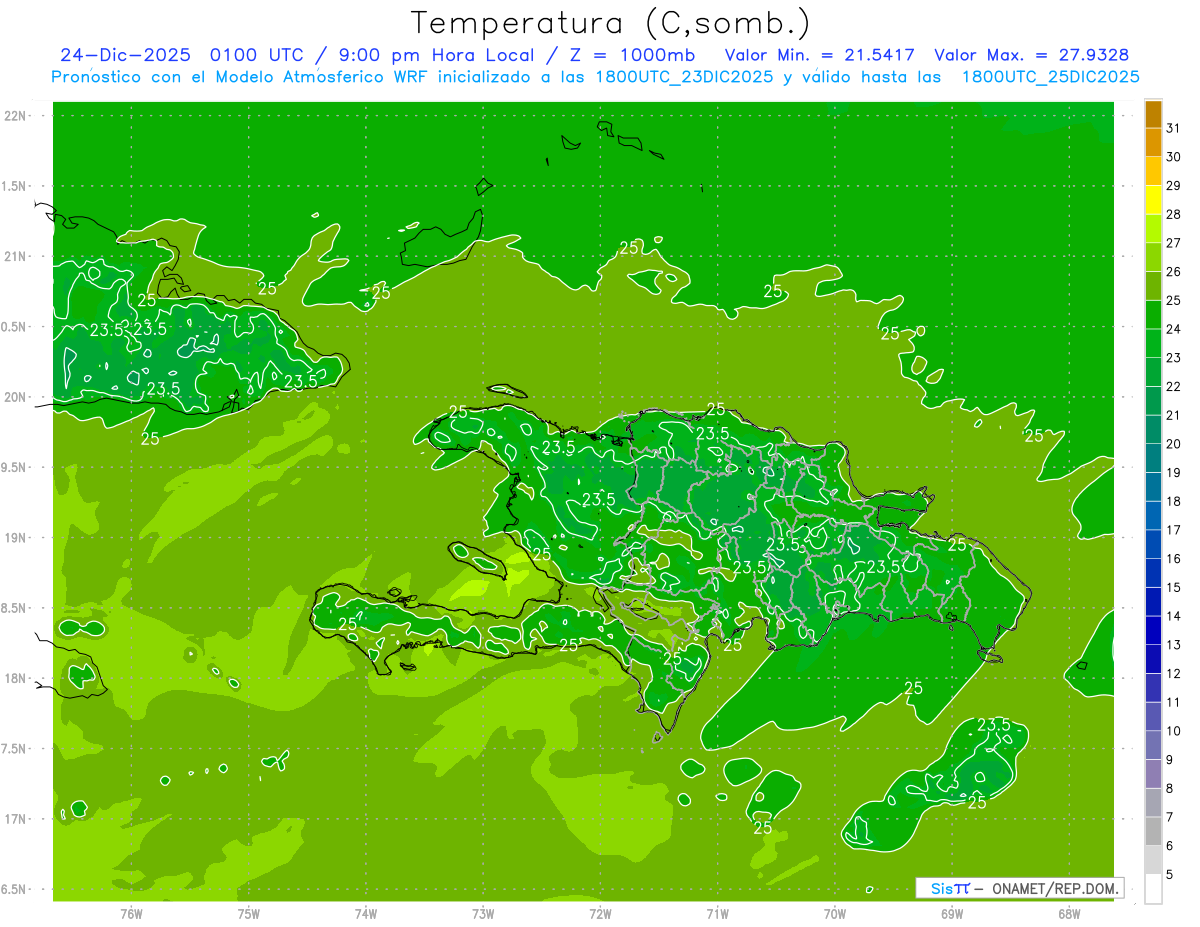Click the teal legend swatch between 19 and 20

pos(1153,458)
